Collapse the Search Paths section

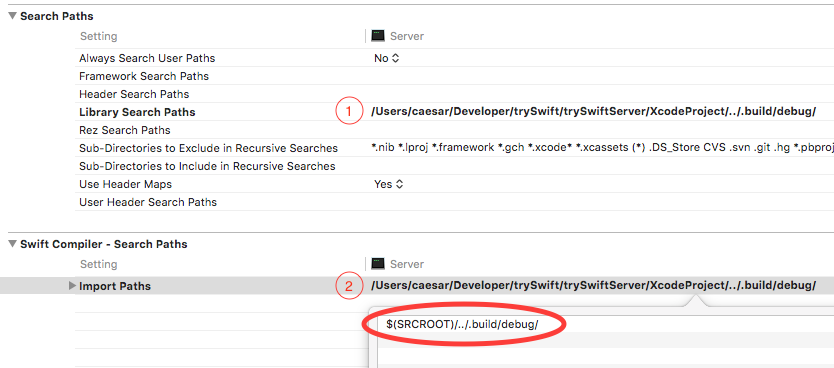pos(12,16)
